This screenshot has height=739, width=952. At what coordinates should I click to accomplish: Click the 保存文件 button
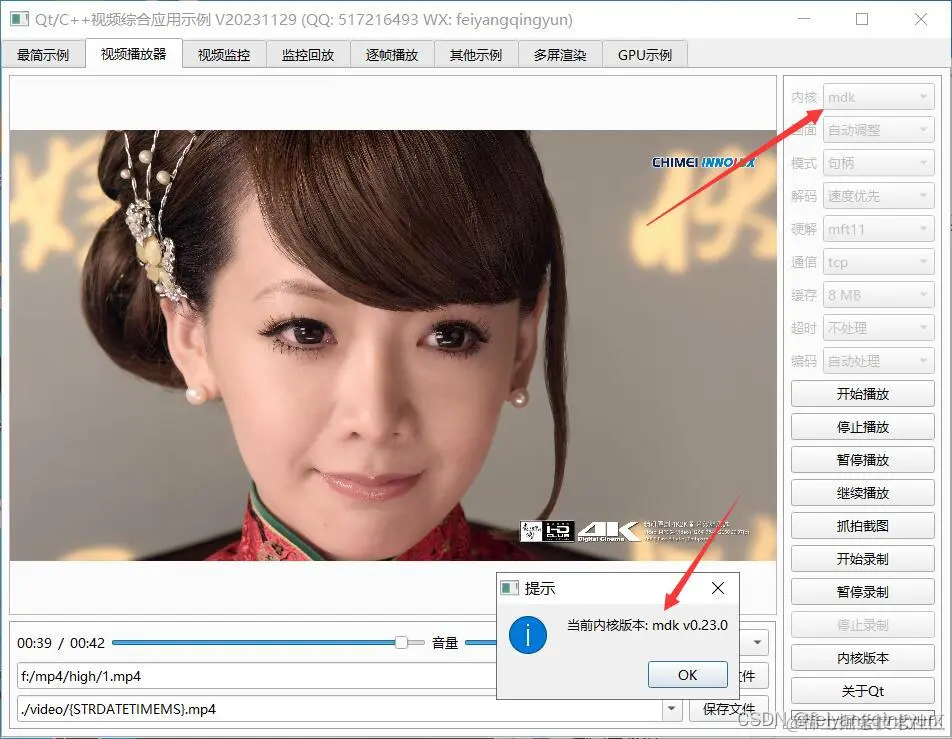point(729,709)
